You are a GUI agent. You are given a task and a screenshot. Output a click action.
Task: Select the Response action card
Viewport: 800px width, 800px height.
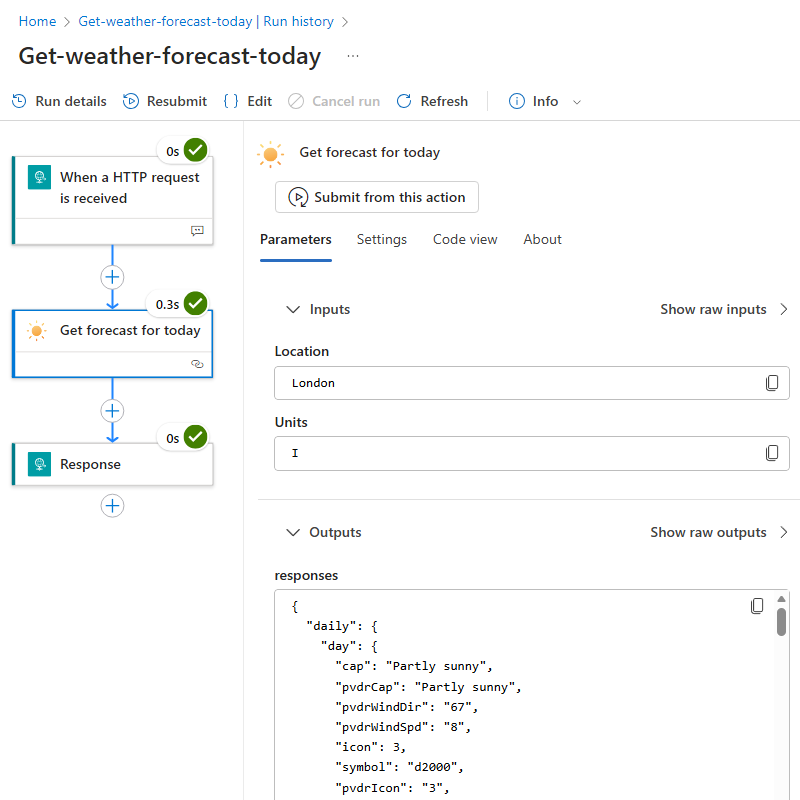point(113,464)
